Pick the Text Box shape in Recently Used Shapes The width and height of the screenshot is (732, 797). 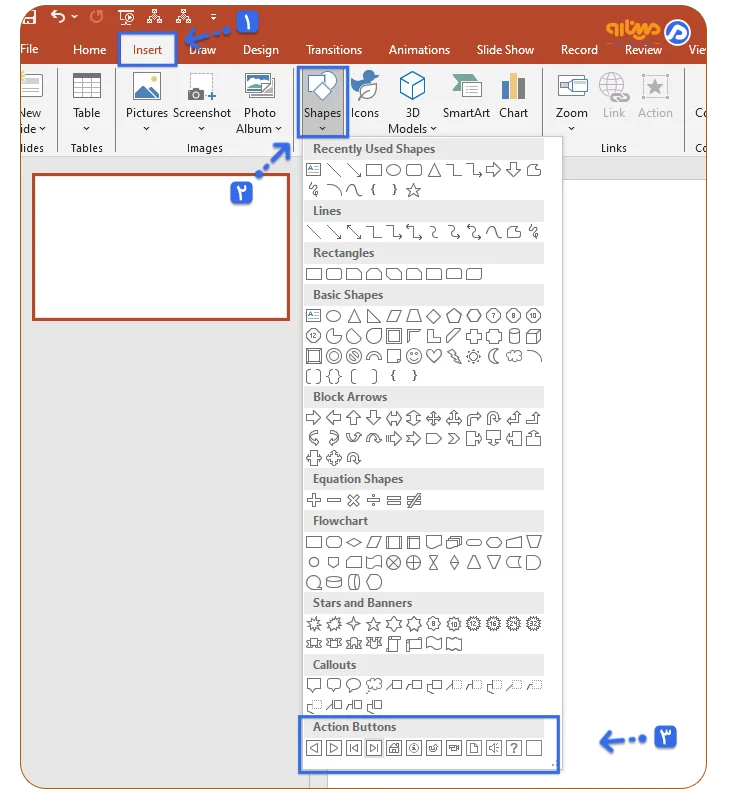314,170
